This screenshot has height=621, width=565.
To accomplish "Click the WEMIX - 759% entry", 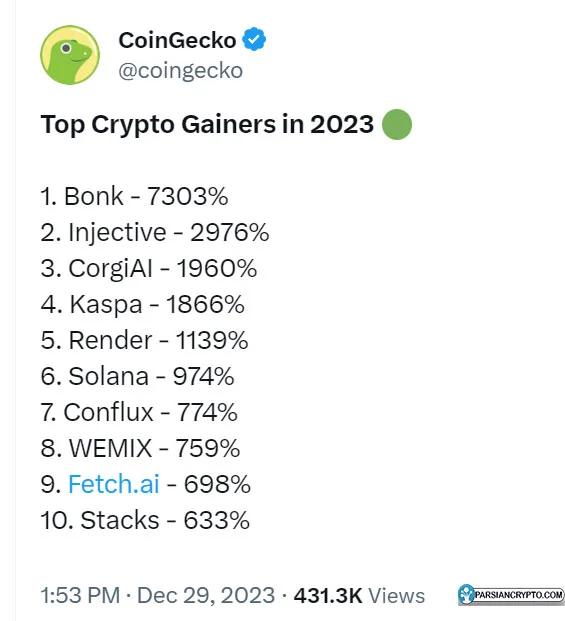I will pos(140,448).
